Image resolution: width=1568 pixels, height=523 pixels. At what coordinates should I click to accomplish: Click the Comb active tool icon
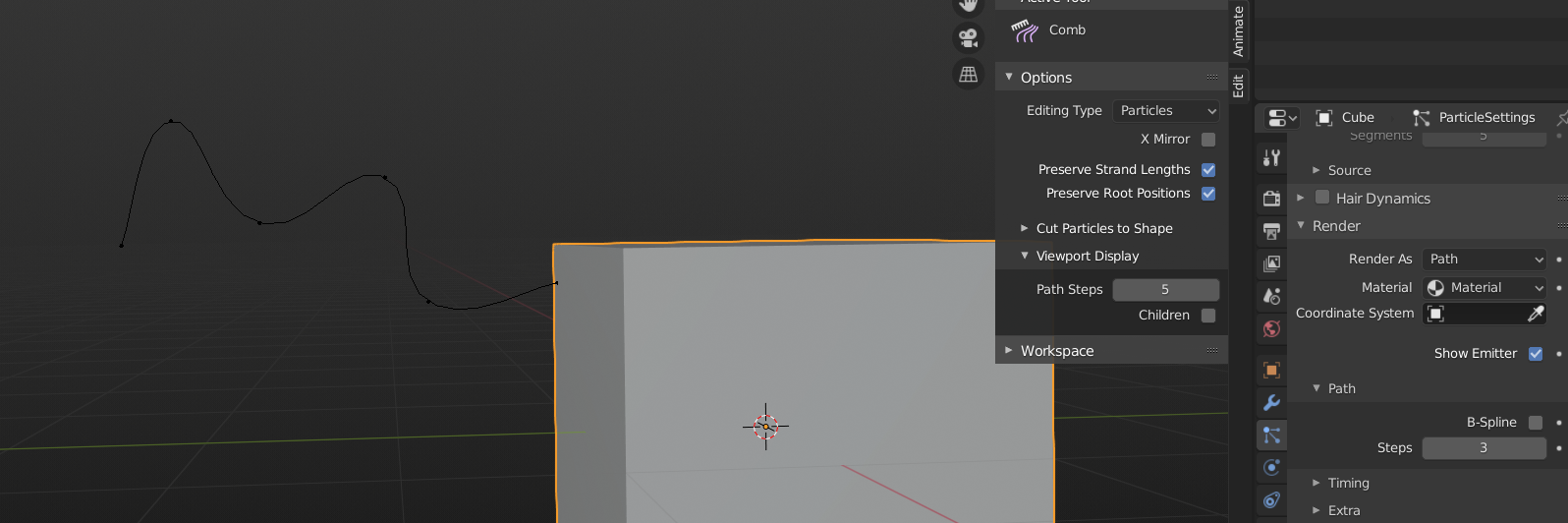[1025, 31]
